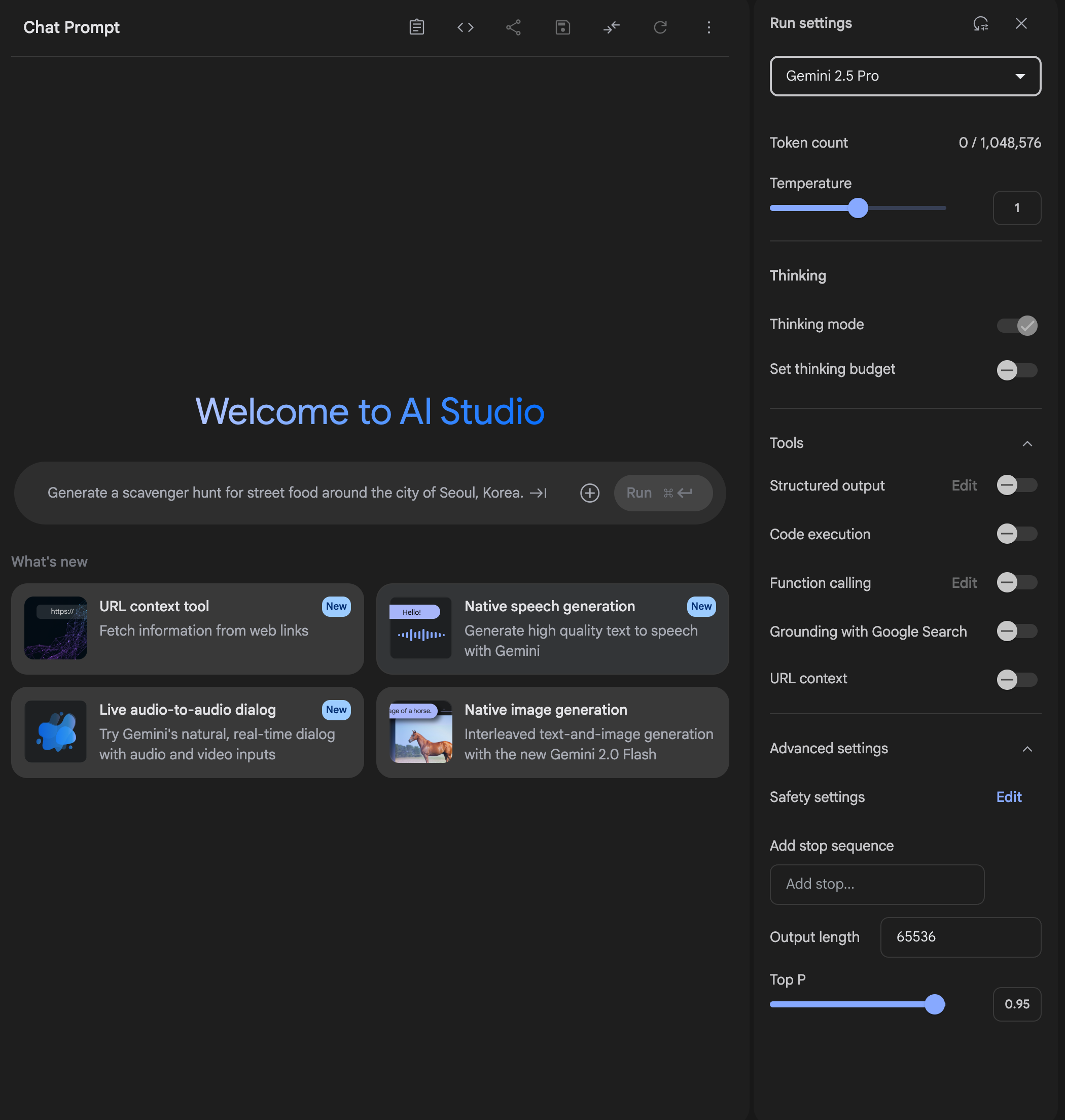Click the Token count value 0 / 1,048,576

point(1000,143)
